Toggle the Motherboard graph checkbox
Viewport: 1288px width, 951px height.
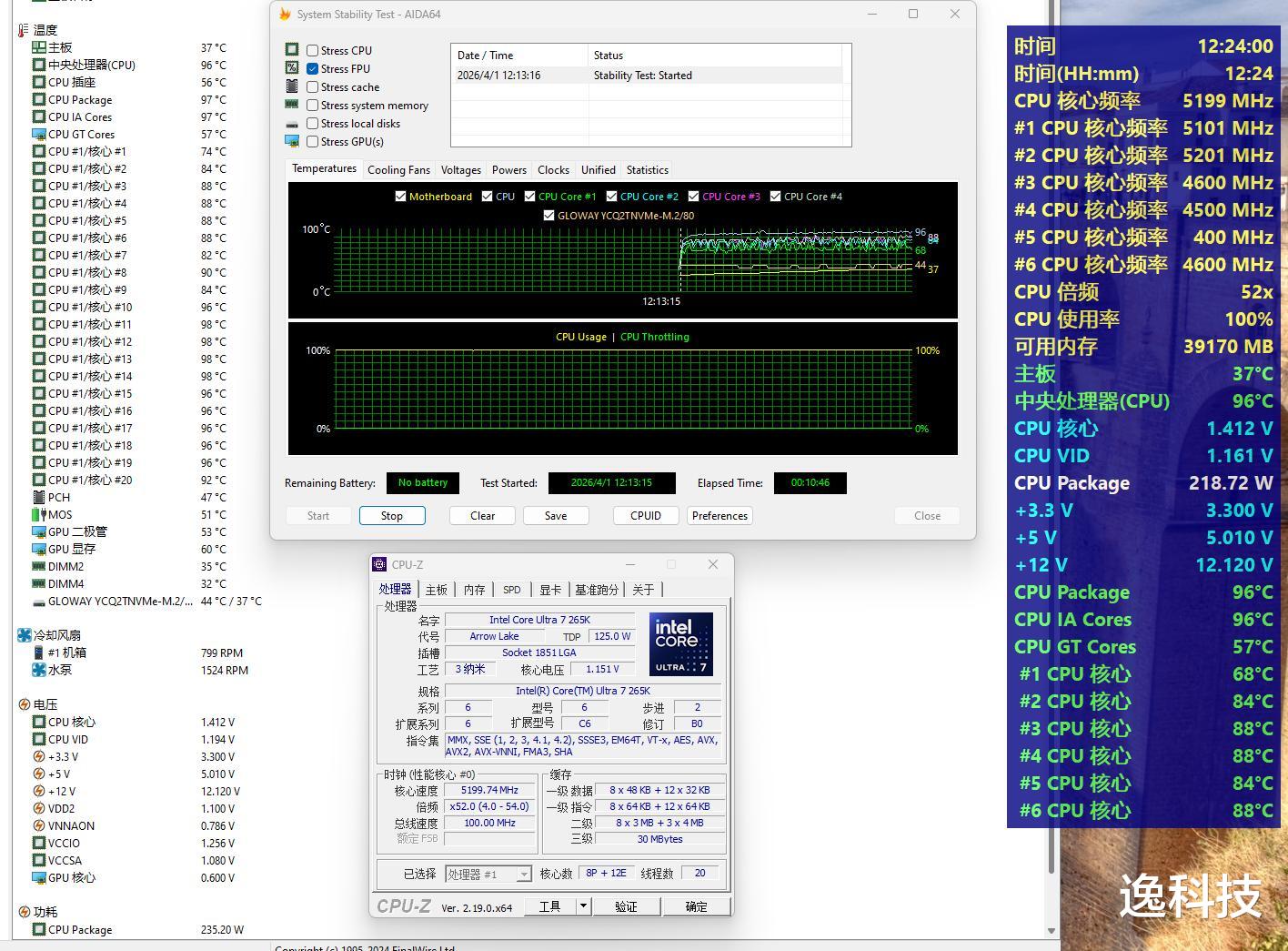pyautogui.click(x=400, y=197)
